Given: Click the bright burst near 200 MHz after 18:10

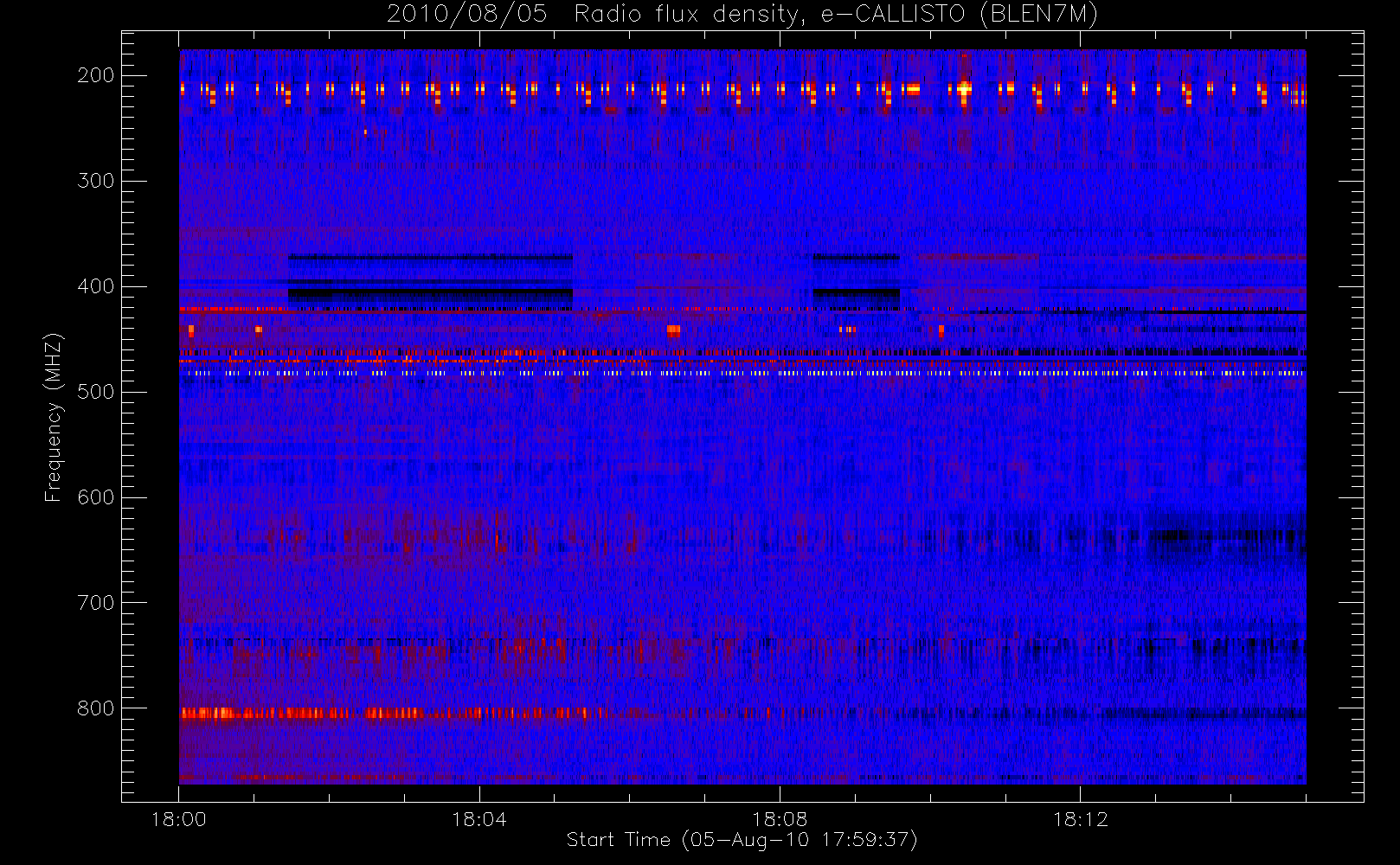Looking at the screenshot, I should 963,88.
